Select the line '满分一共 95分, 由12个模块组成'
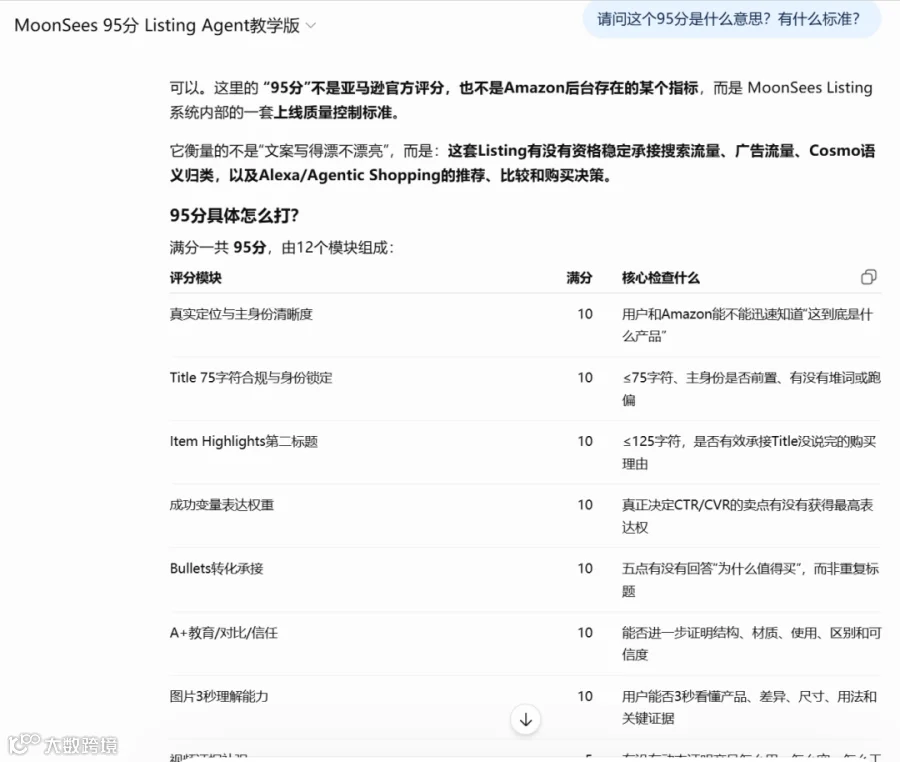 282,247
